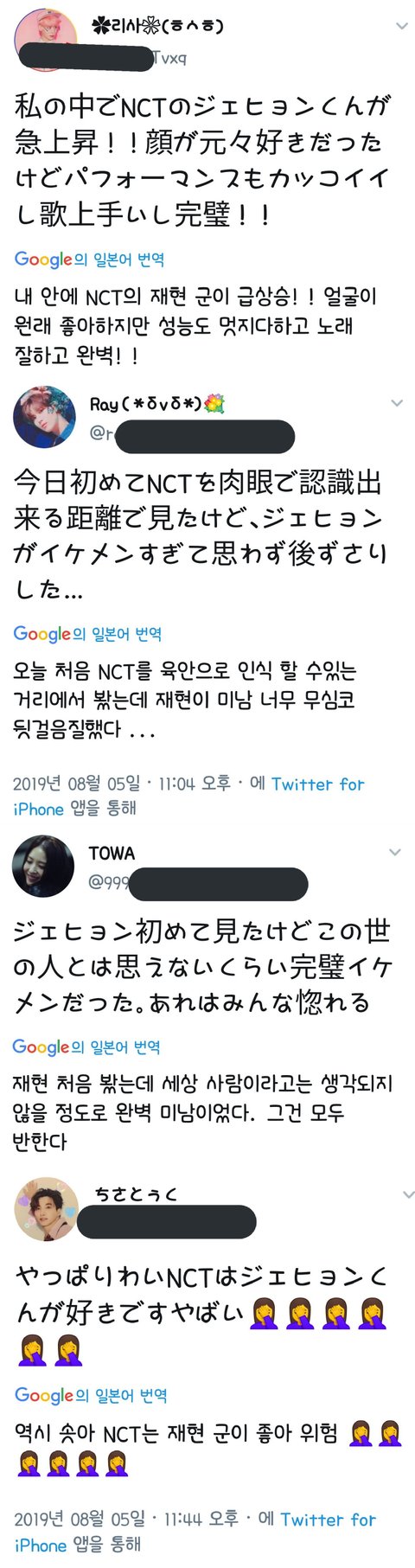Open Twitter for iPhone link dated 11:04
The image size is (415, 1568).
pos(188,796)
